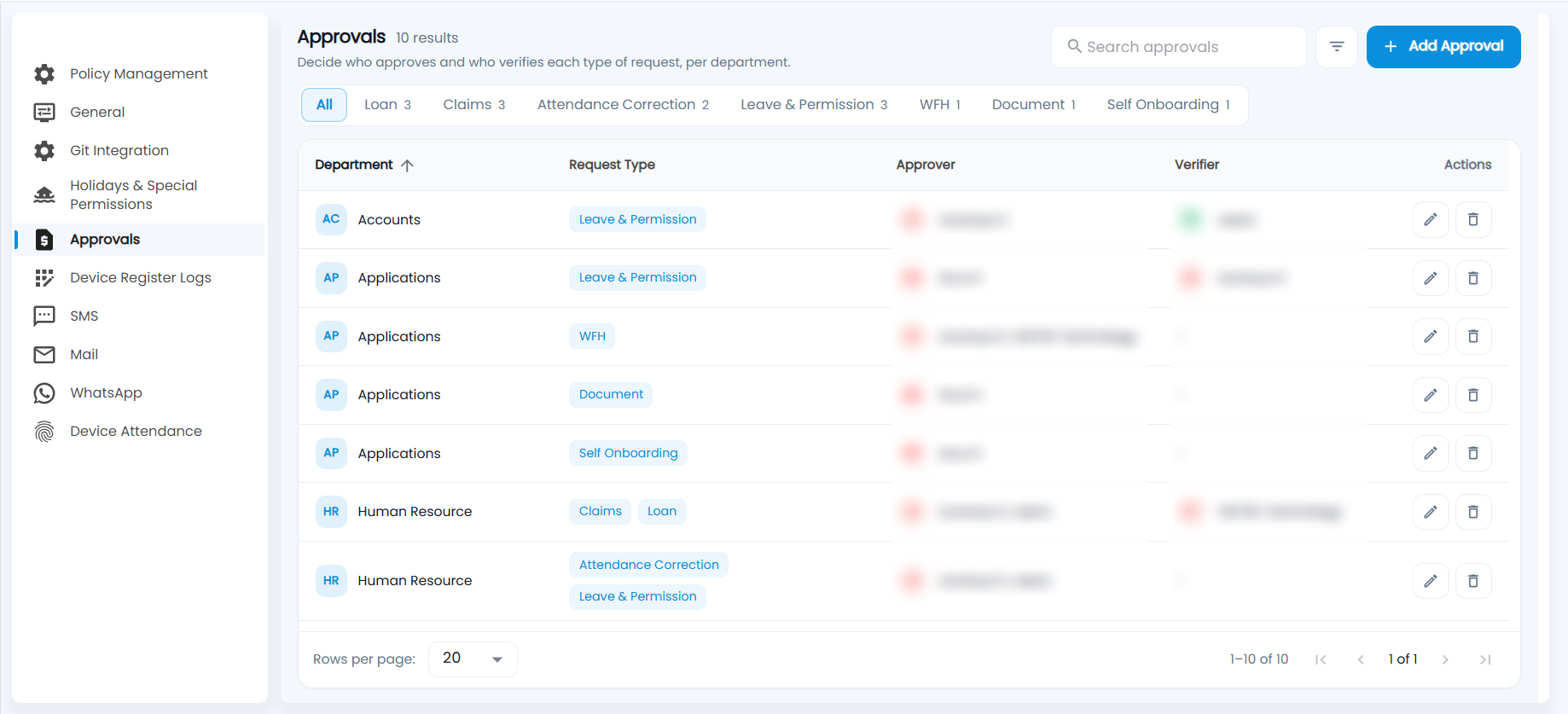Switch to the Loan tab
Screen dimensions: 1568x714
[387, 105]
